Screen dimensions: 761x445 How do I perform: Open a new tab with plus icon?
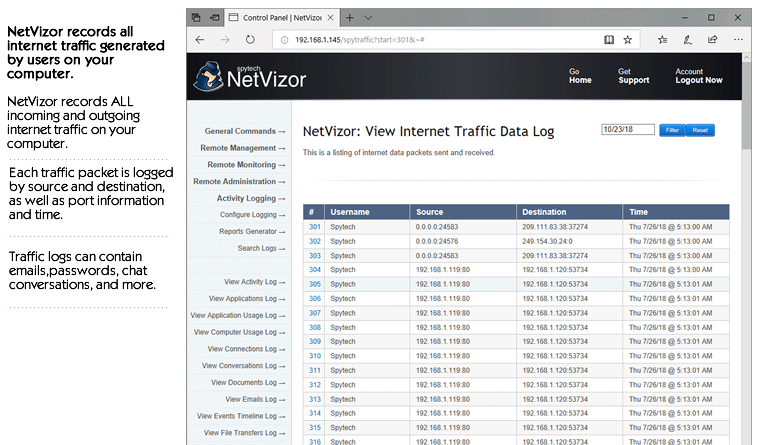click(349, 18)
